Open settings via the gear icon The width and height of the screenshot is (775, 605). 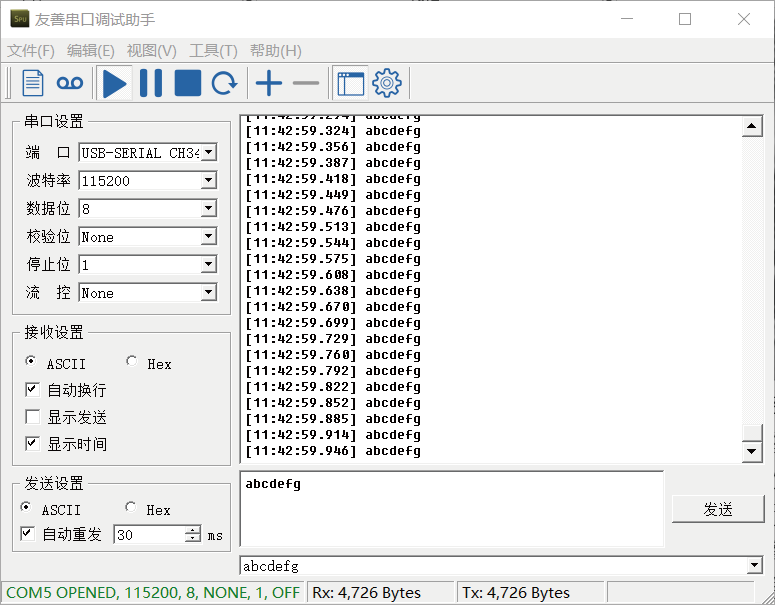387,83
